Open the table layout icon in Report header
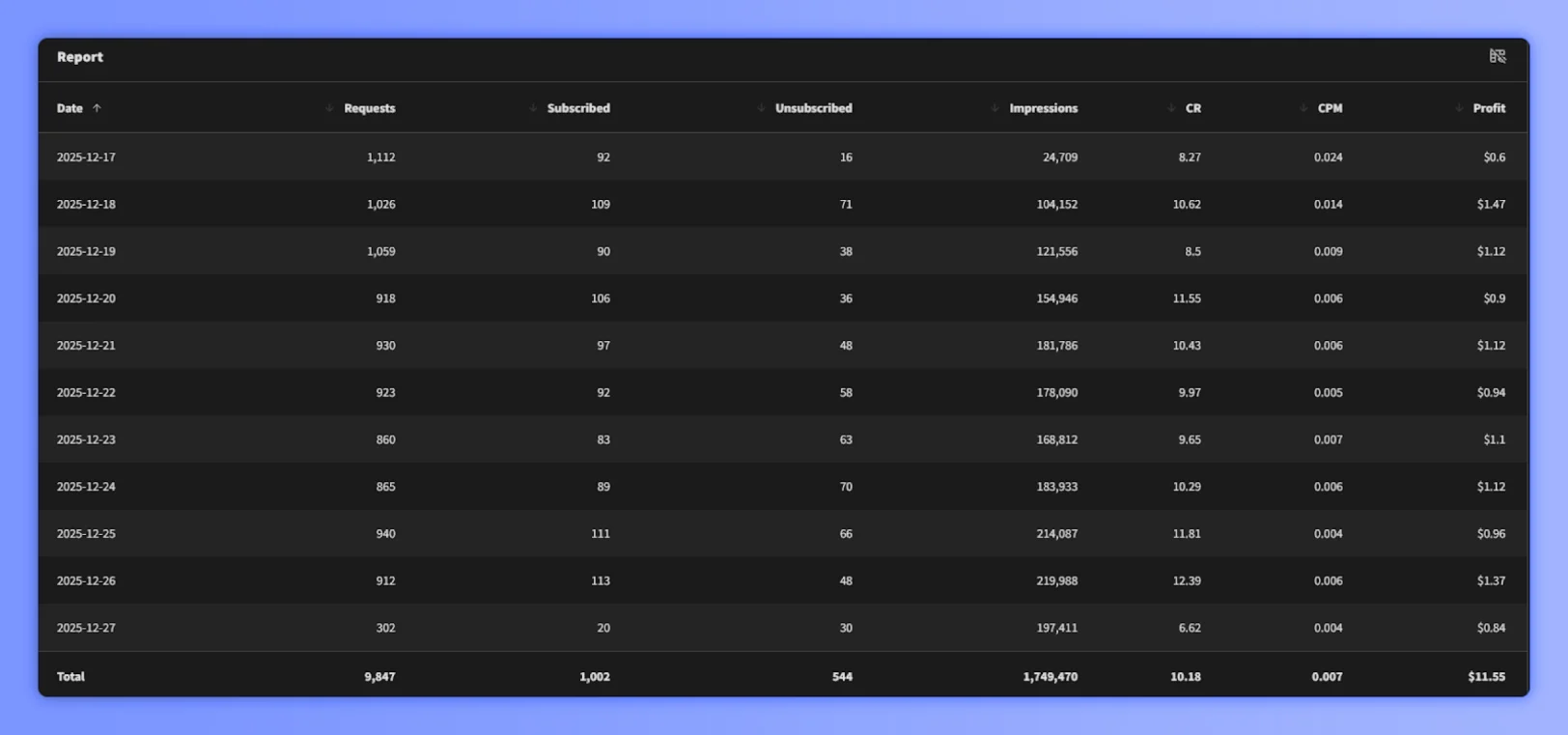Image resolution: width=1568 pixels, height=735 pixels. point(1497,56)
